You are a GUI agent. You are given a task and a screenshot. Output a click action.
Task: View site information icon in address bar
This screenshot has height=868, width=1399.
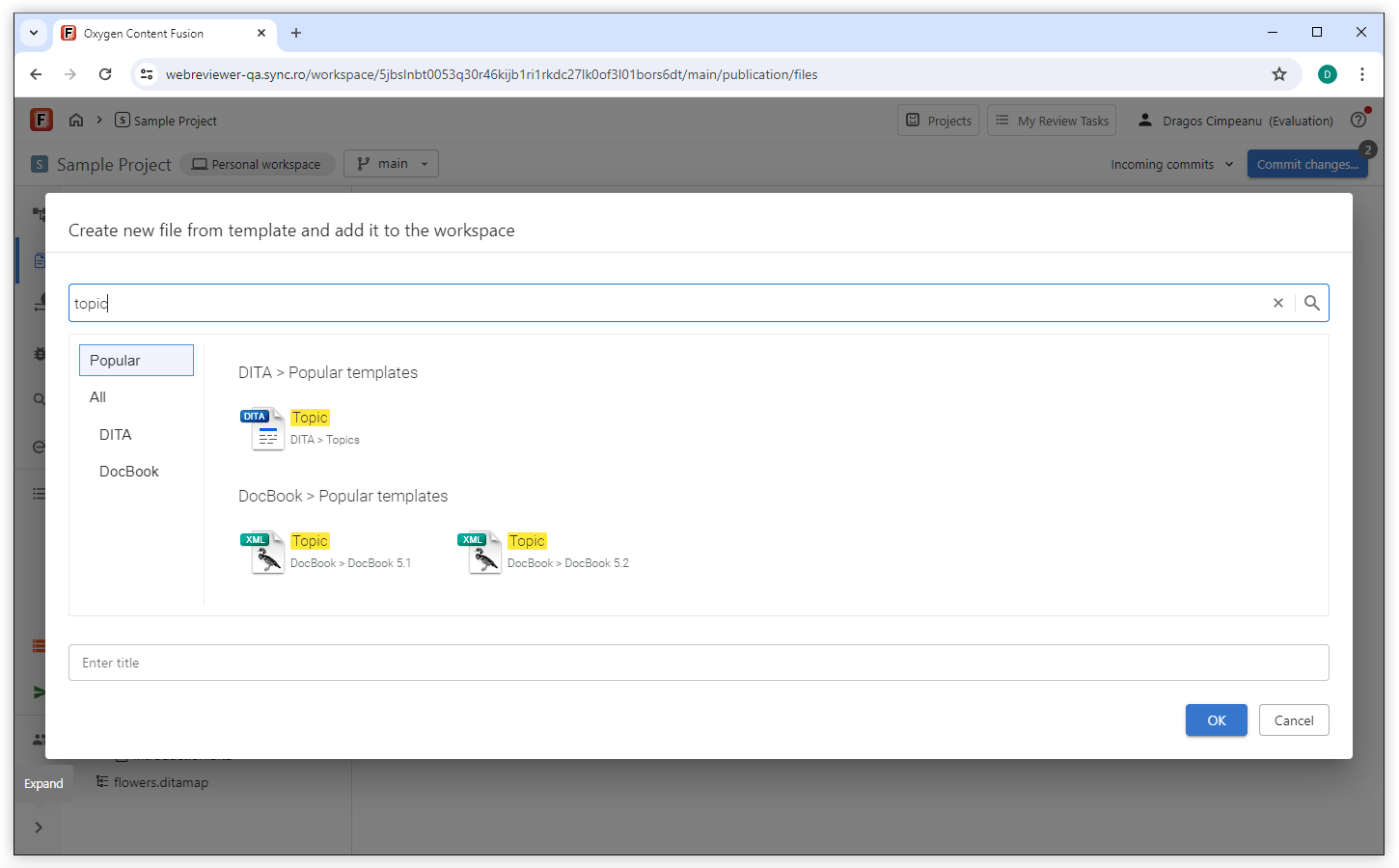tap(147, 74)
